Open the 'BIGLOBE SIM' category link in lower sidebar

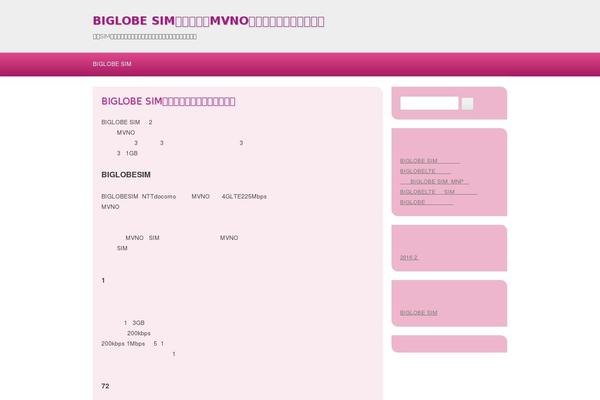(419, 313)
